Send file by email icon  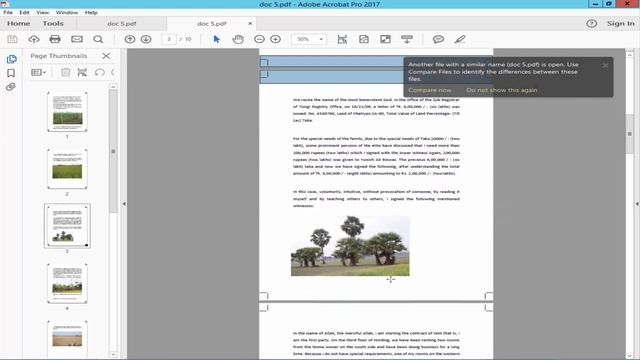click(x=77, y=39)
